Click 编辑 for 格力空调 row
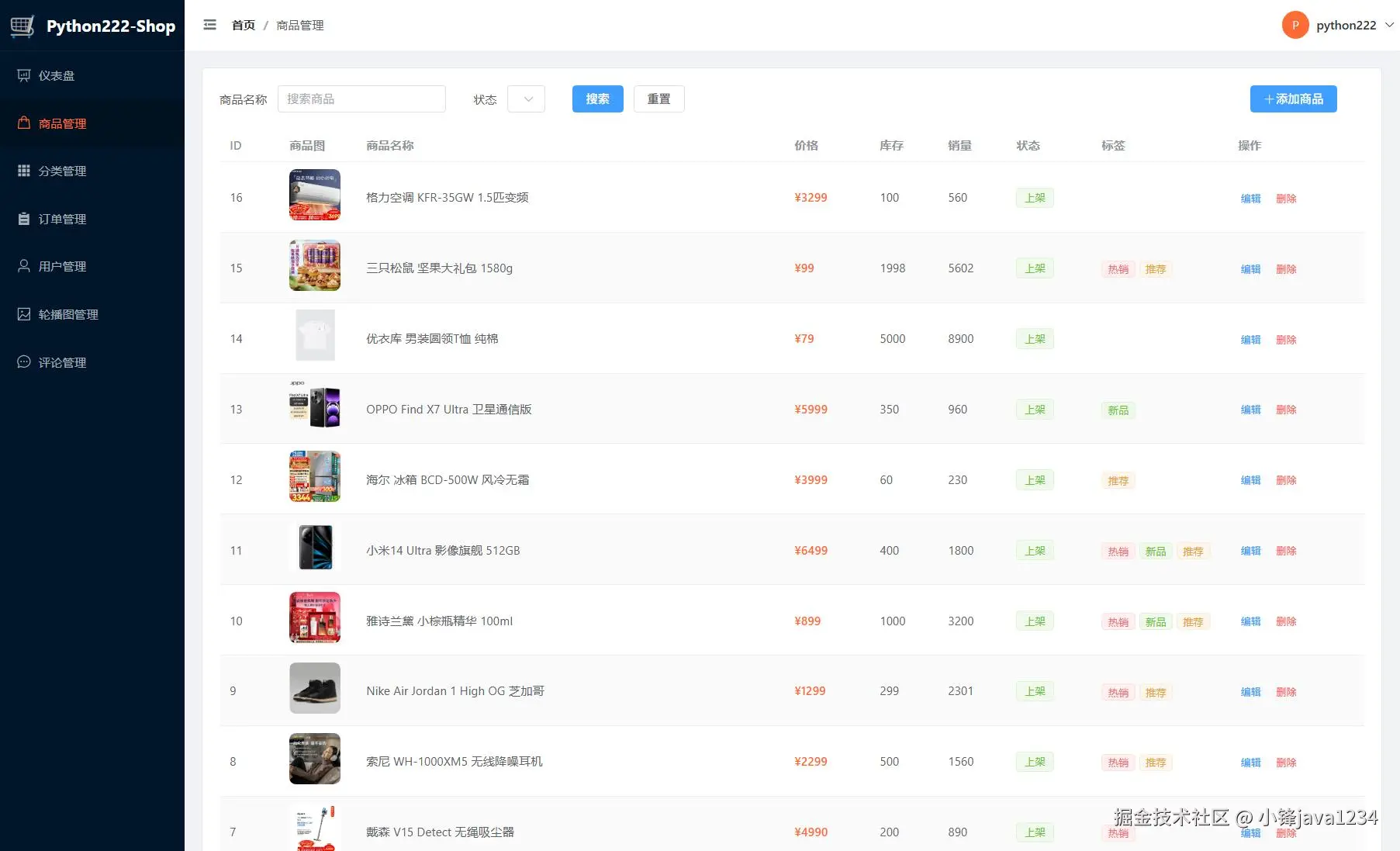1400x851 pixels. tap(1251, 199)
